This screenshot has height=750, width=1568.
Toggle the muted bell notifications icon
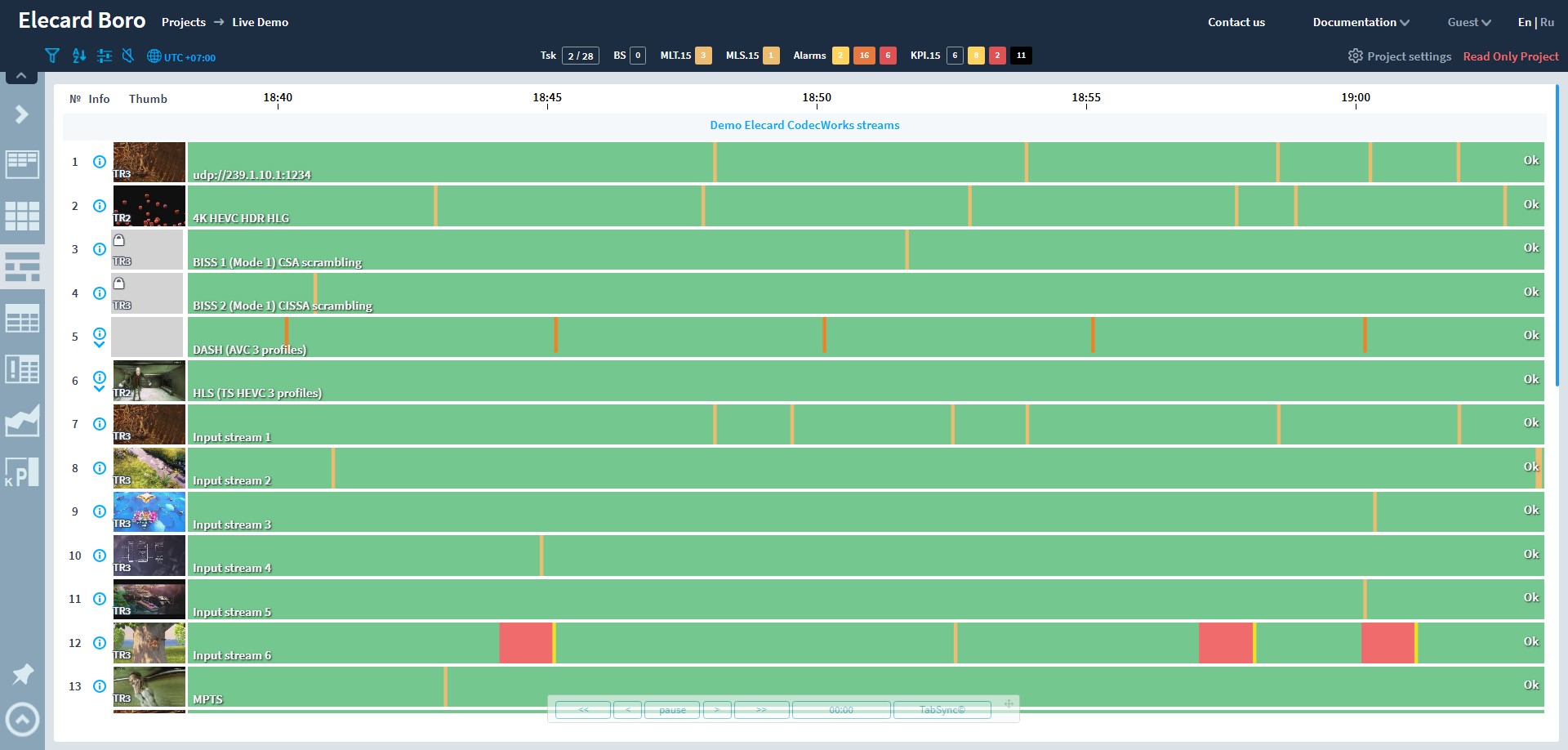tap(127, 56)
